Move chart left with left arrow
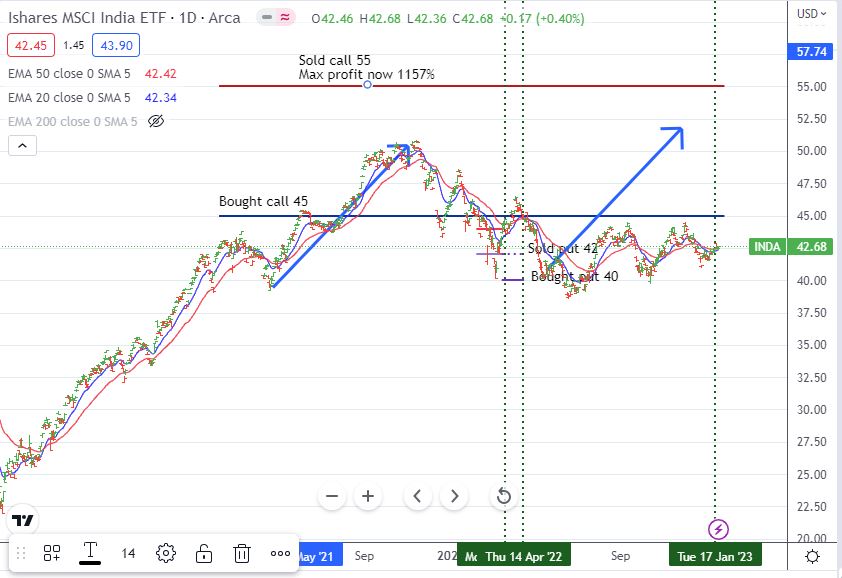Image resolution: width=842 pixels, height=578 pixels. pyautogui.click(x=417, y=496)
